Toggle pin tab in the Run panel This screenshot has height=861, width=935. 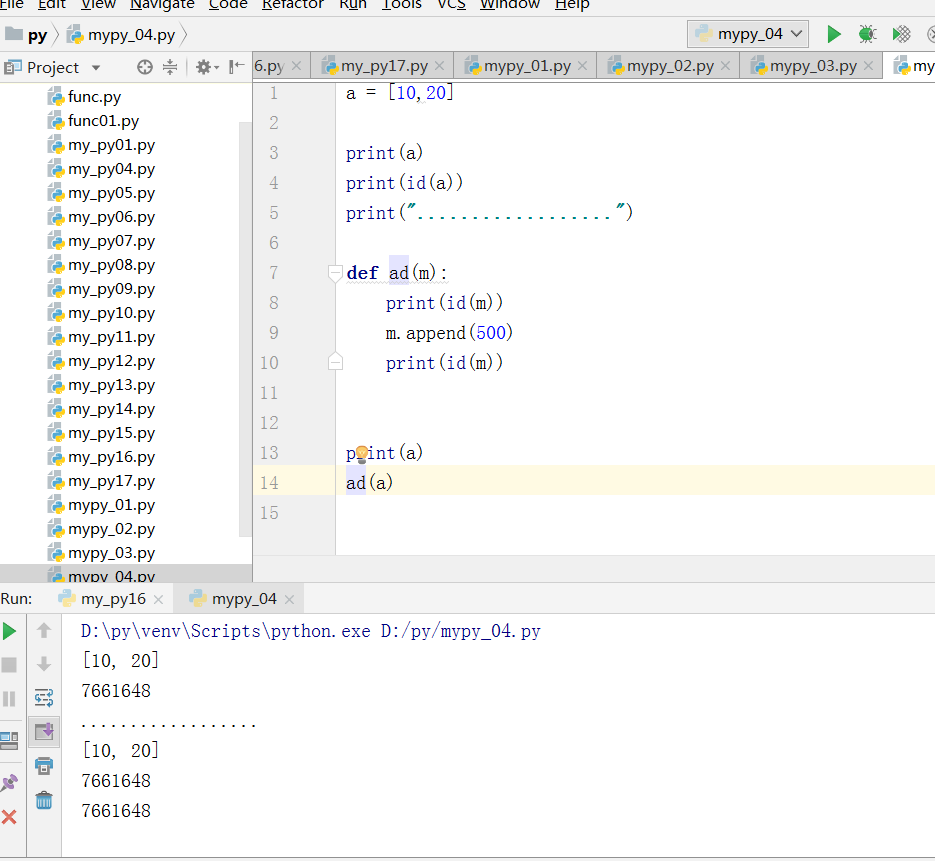(9, 783)
